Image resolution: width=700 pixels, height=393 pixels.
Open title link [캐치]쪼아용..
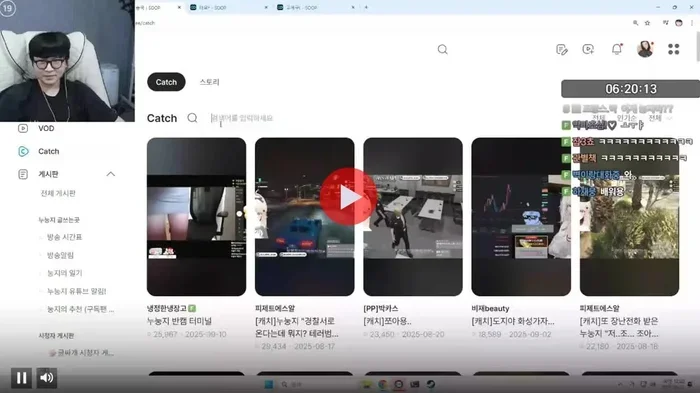click(388, 321)
